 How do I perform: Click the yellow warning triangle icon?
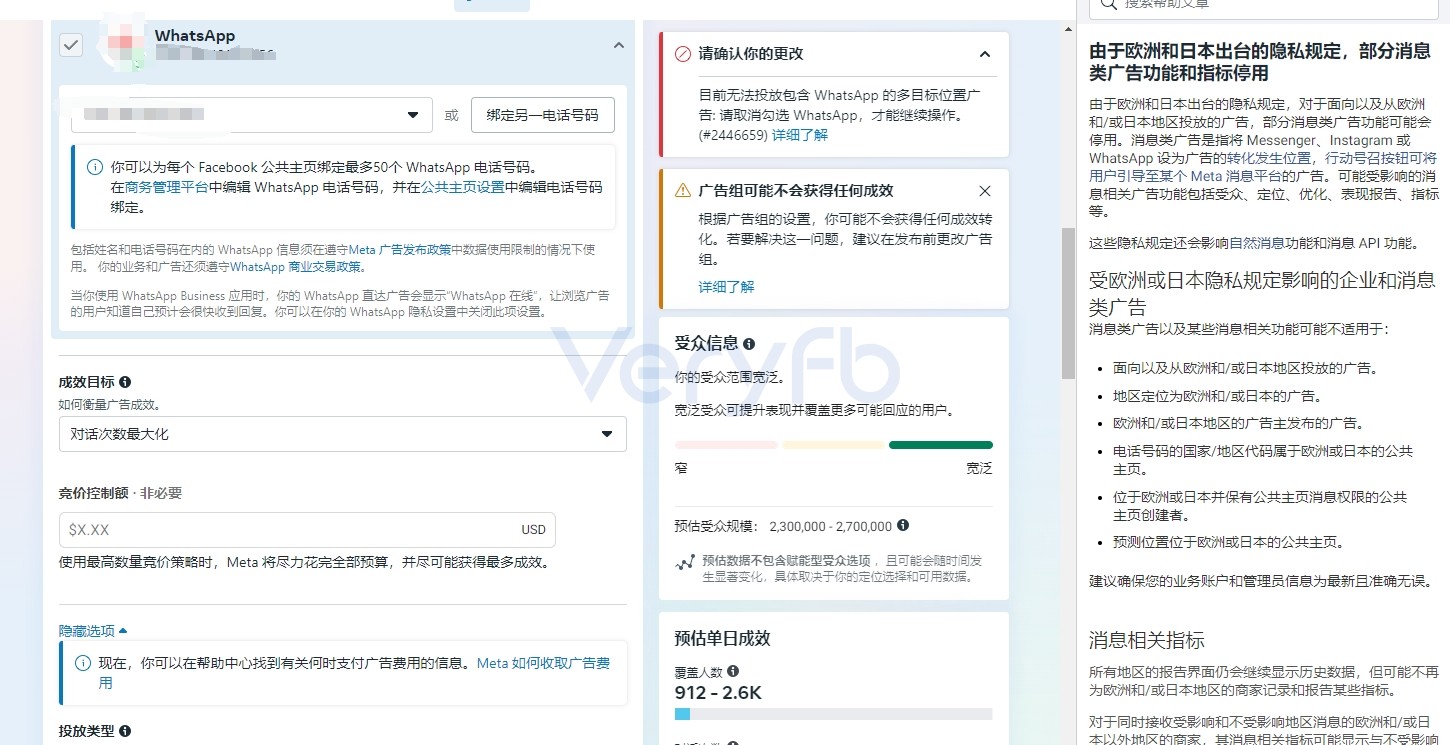tap(683, 190)
